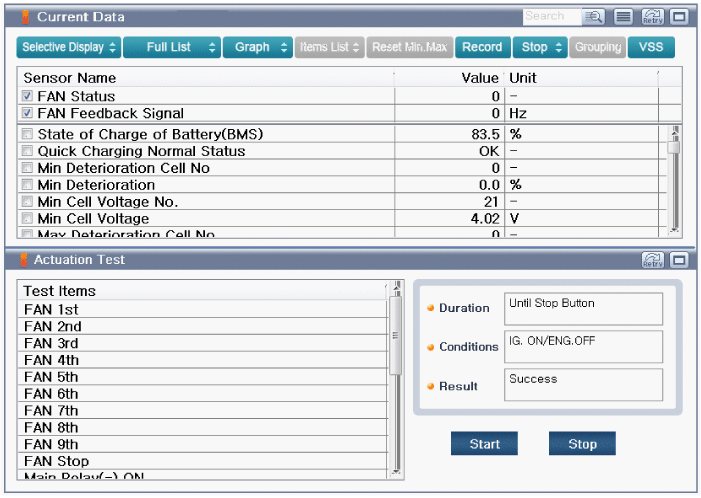Viewport: 701px width, 498px height.
Task: Open the Selective Display dropdown
Action: (70, 47)
